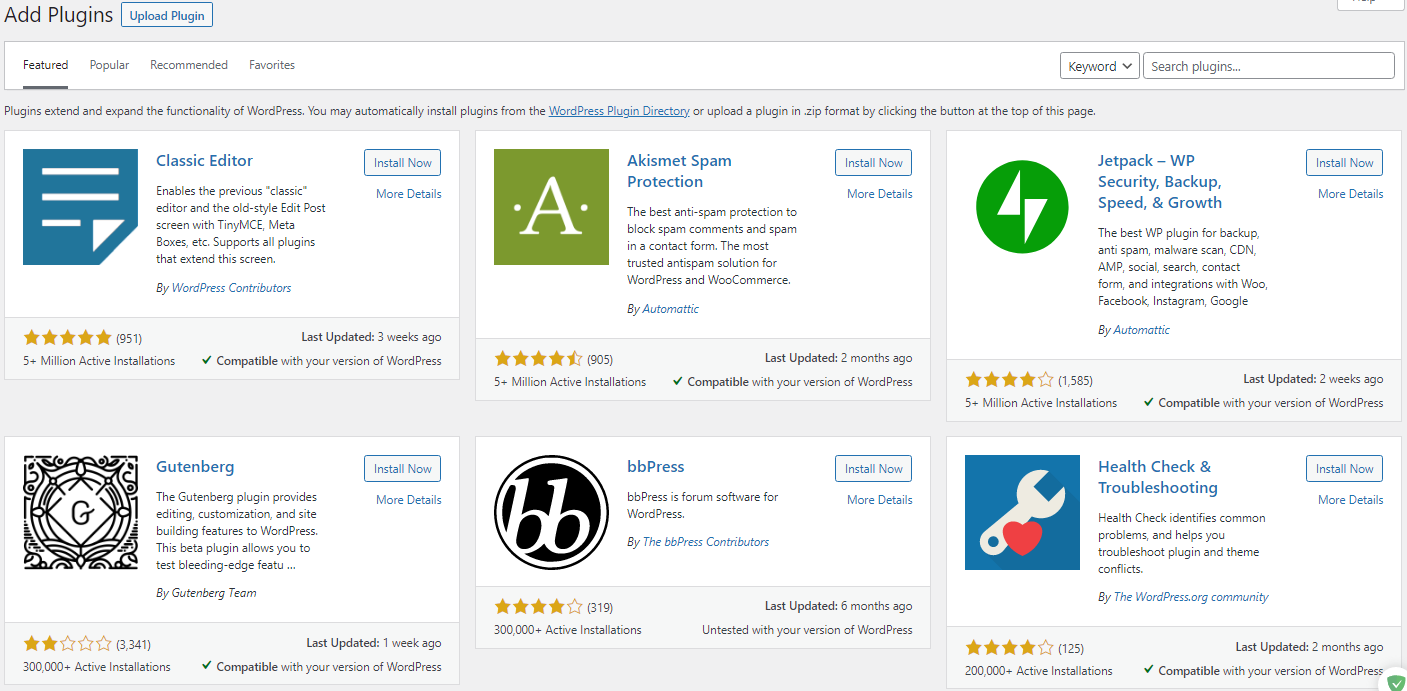The width and height of the screenshot is (1407, 691).
Task: Click the green shield icon at bottom corner
Action: (1397, 682)
